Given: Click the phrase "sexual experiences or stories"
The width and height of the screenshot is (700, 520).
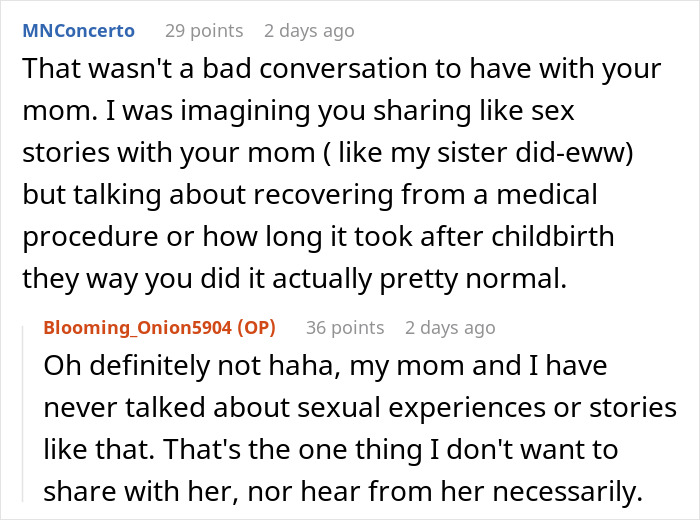Looking at the screenshot, I should (487, 408).
